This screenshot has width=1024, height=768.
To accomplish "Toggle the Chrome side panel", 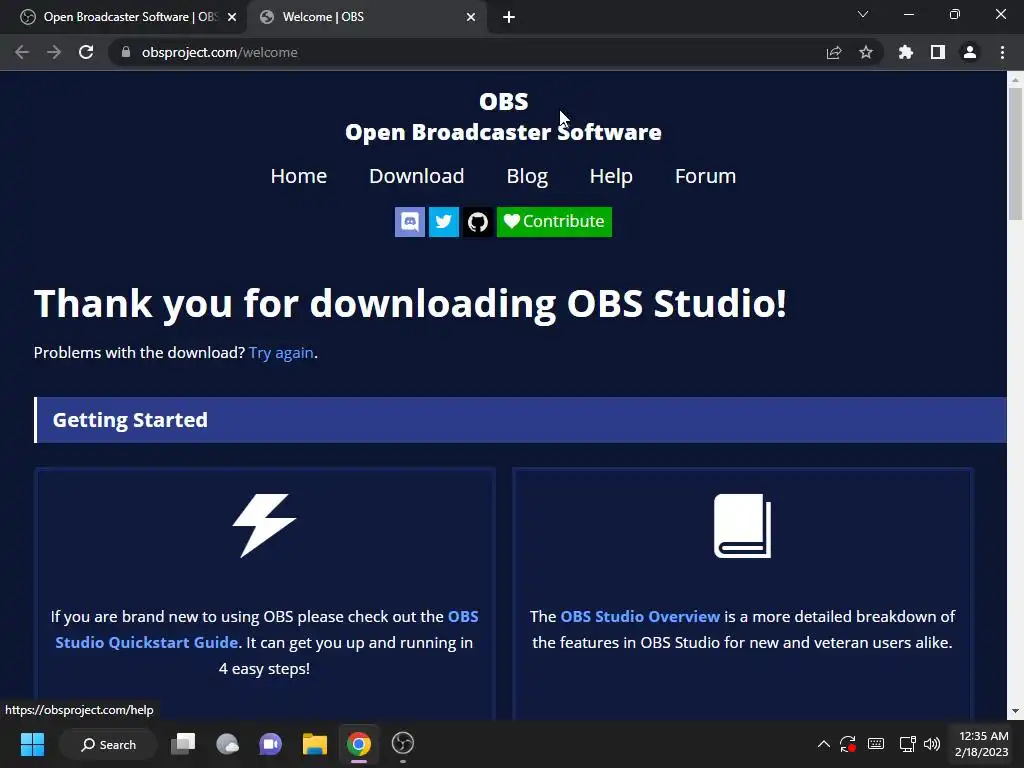I will pos(938,52).
